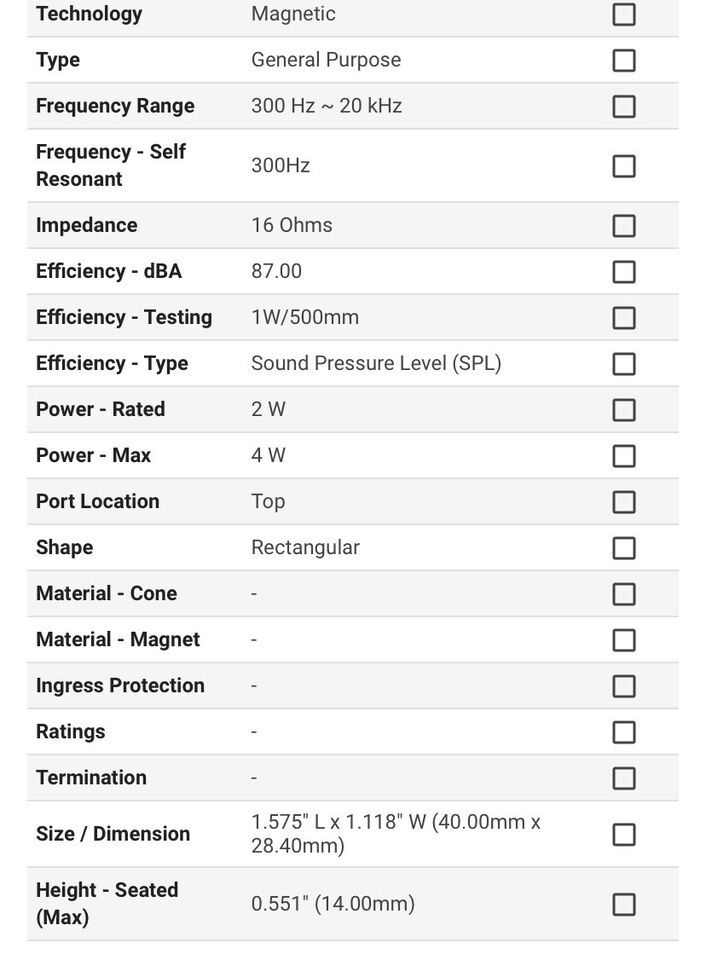Enable the Frequency Self Resonant 300Hz checkbox
This screenshot has width=706, height=960.
click(x=623, y=166)
